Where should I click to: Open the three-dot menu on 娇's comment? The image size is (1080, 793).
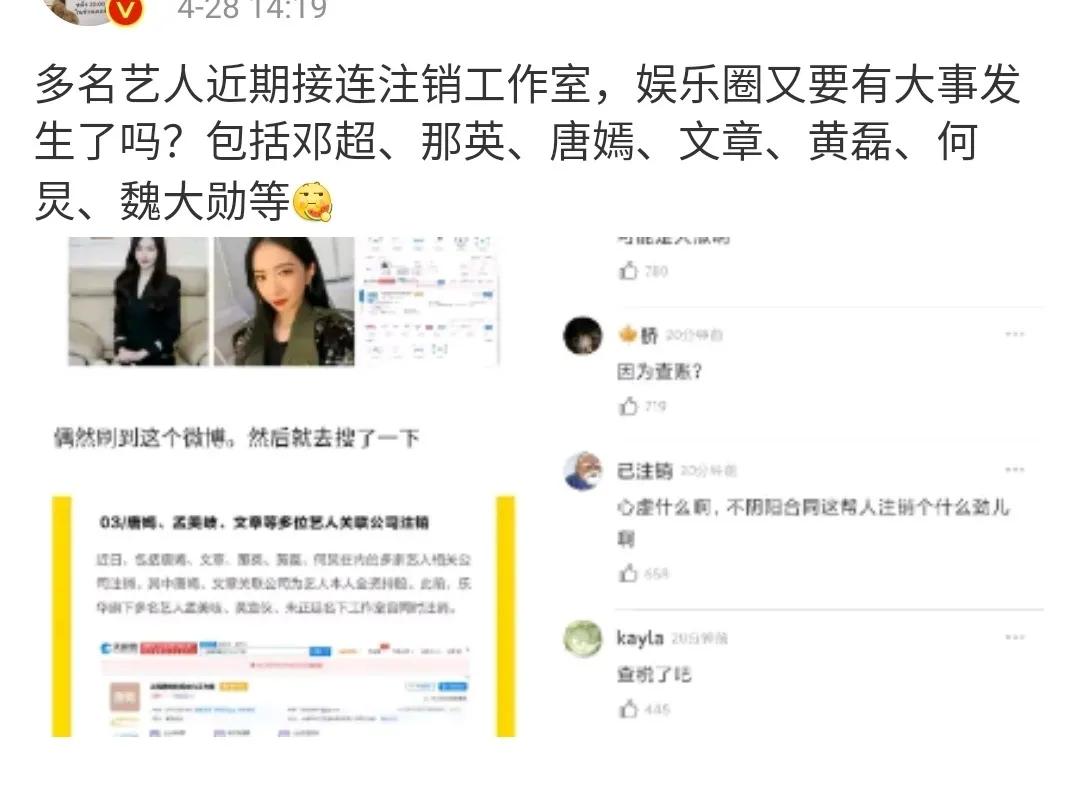coord(1015,334)
